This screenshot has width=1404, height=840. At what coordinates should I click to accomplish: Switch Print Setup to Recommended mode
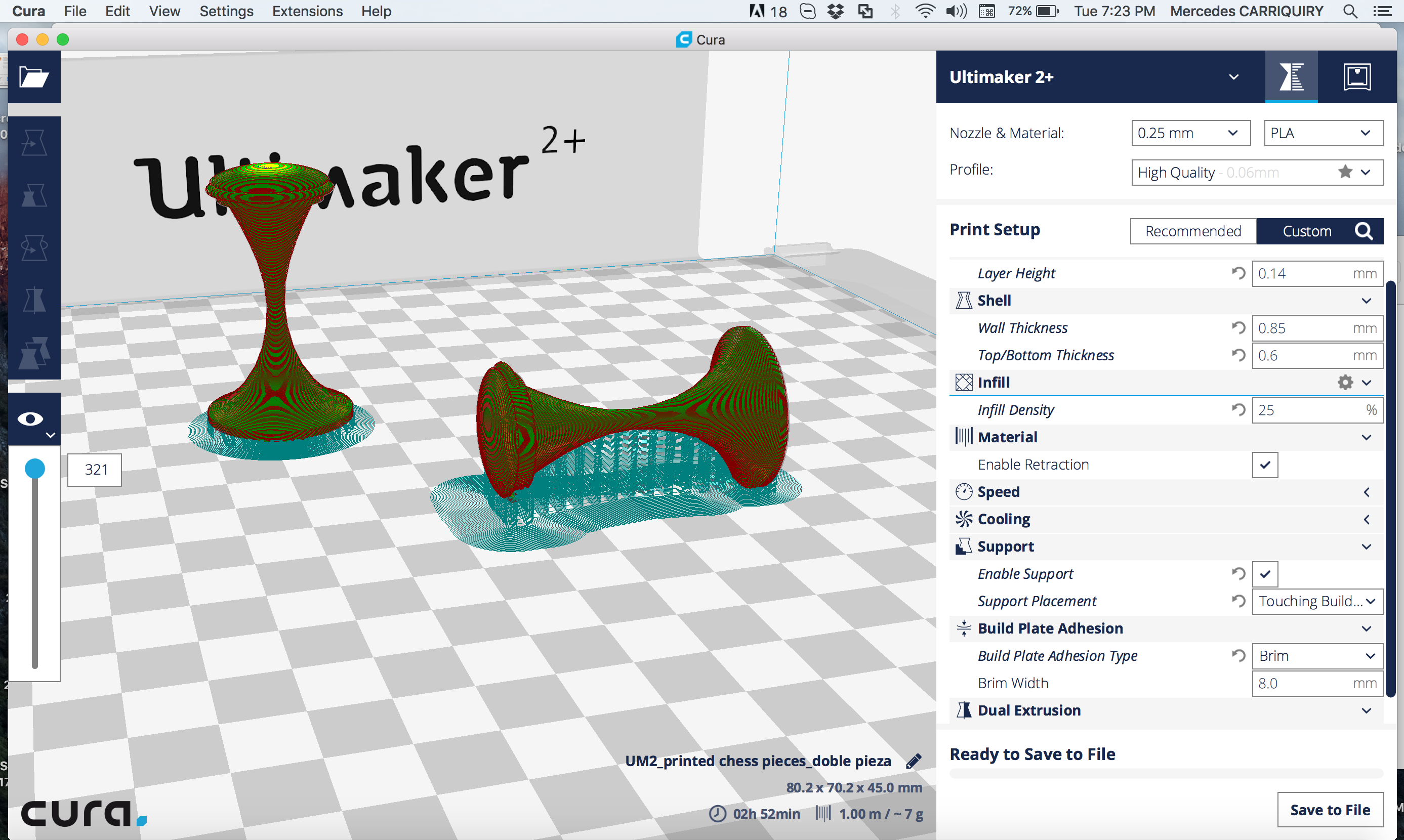(1193, 232)
